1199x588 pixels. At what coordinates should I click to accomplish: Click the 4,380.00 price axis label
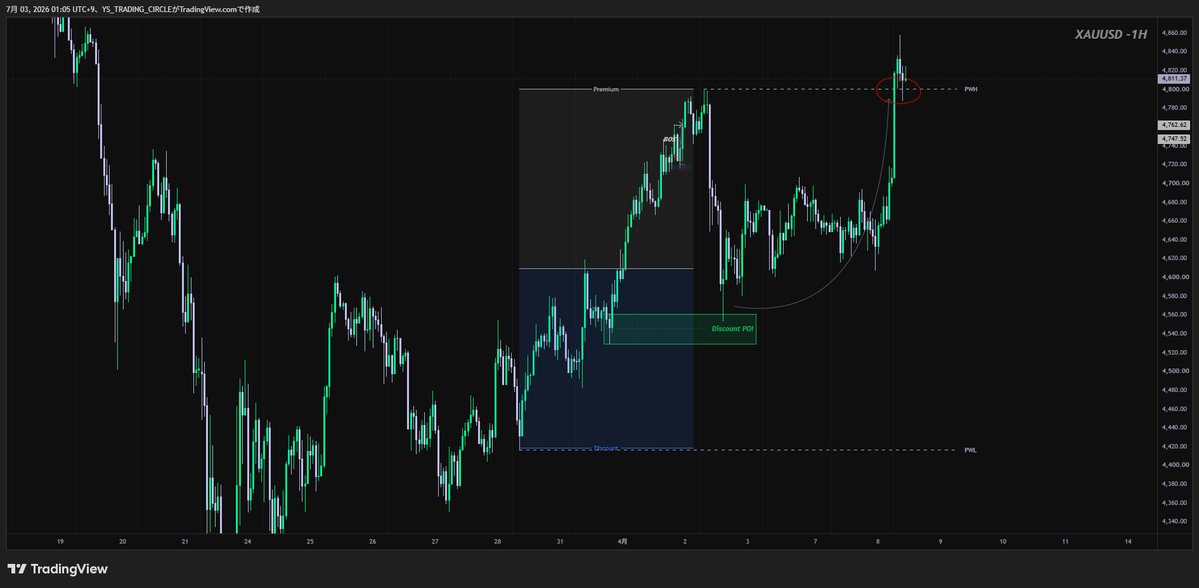(x=1174, y=484)
